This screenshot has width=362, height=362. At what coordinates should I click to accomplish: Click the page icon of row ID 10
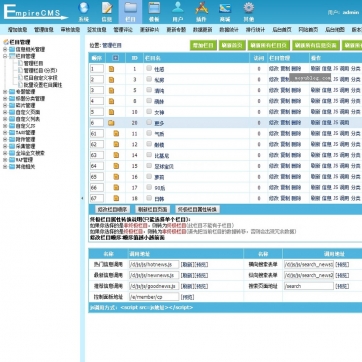[111, 112]
